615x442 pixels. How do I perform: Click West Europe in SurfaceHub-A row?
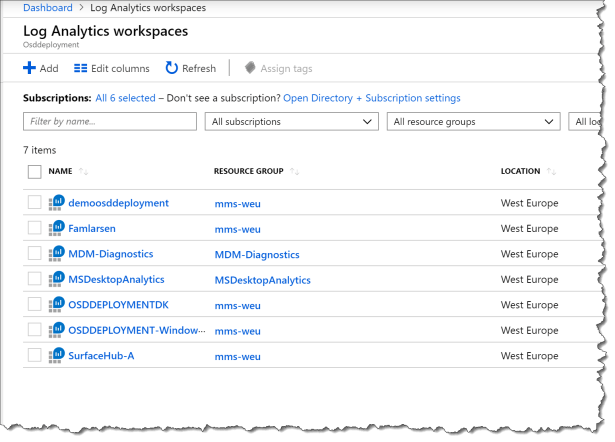(x=529, y=356)
